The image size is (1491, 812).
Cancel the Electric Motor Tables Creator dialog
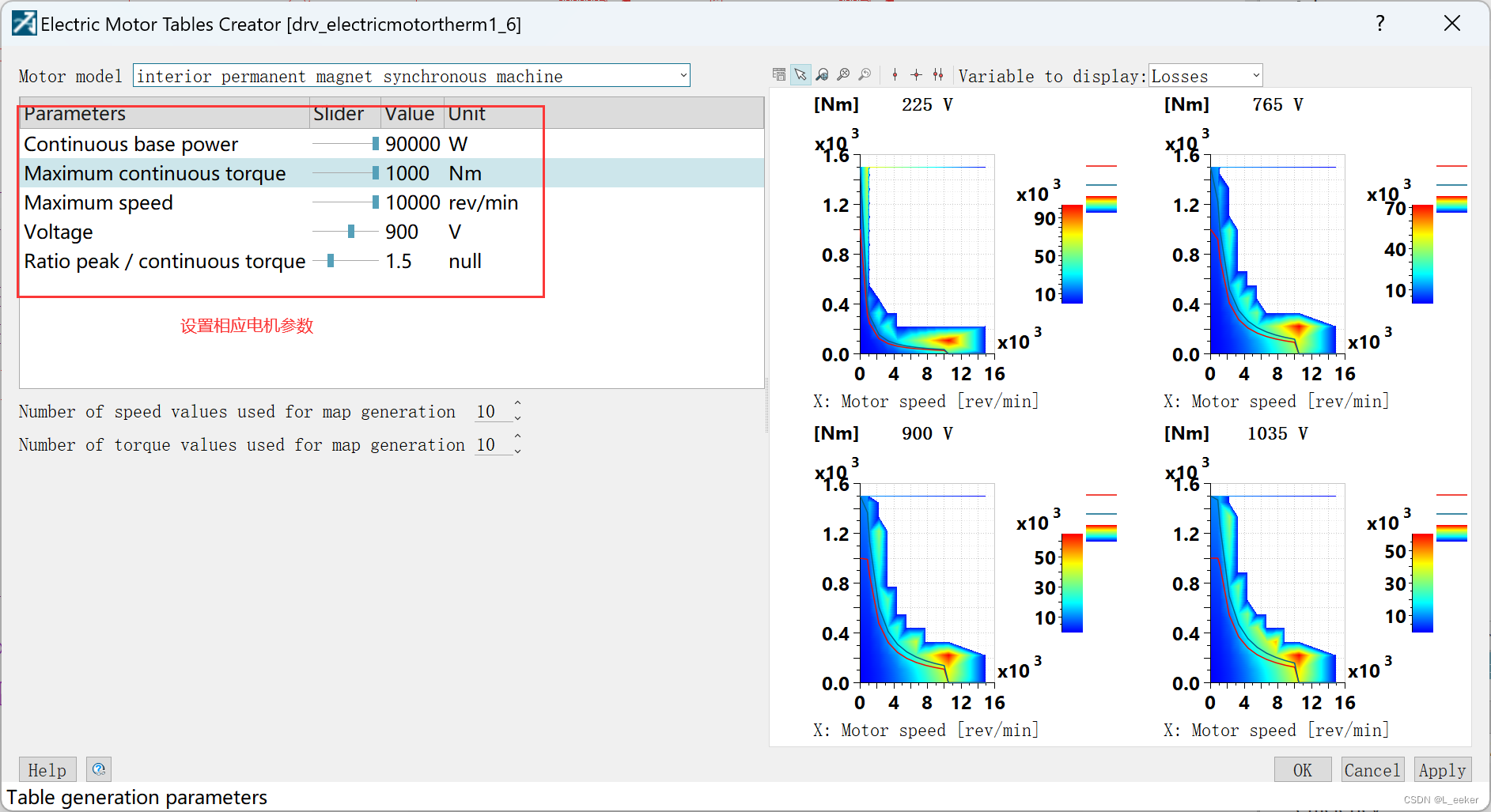pyautogui.click(x=1372, y=769)
